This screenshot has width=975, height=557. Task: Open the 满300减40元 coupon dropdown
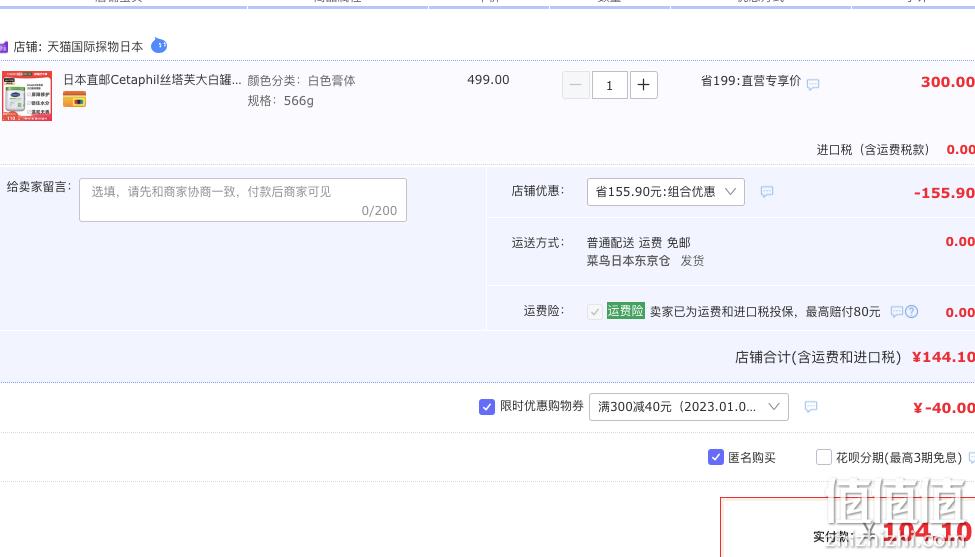click(689, 407)
